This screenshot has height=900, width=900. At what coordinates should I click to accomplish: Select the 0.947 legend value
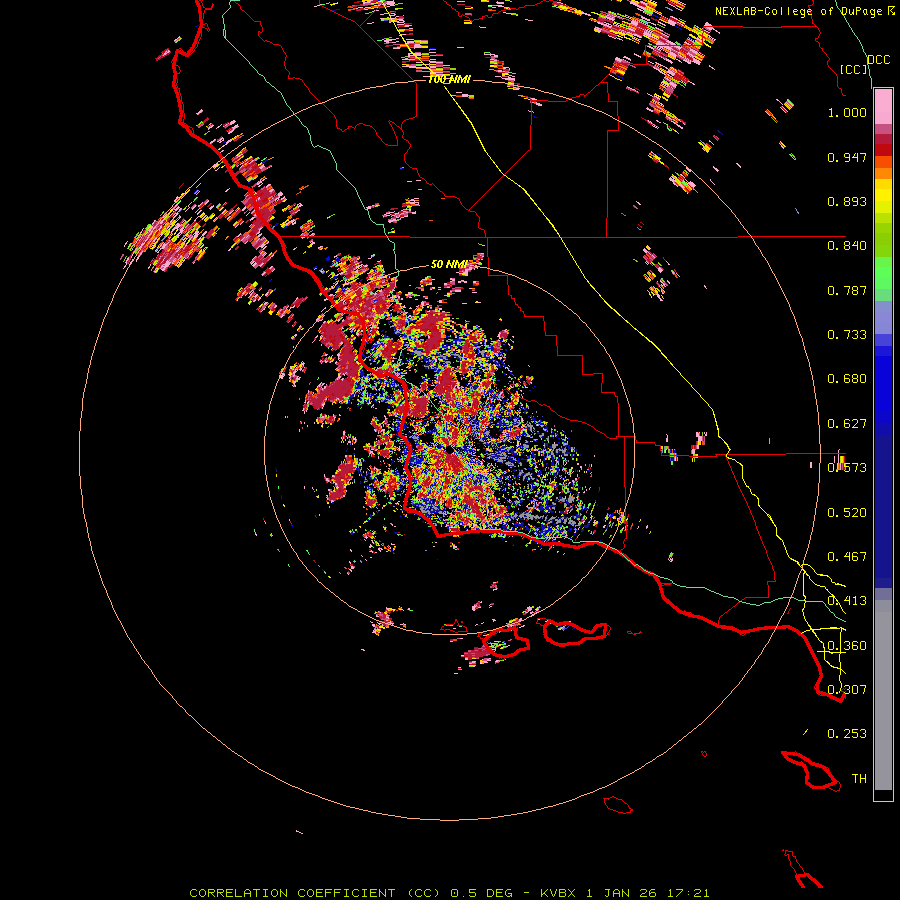(847, 157)
